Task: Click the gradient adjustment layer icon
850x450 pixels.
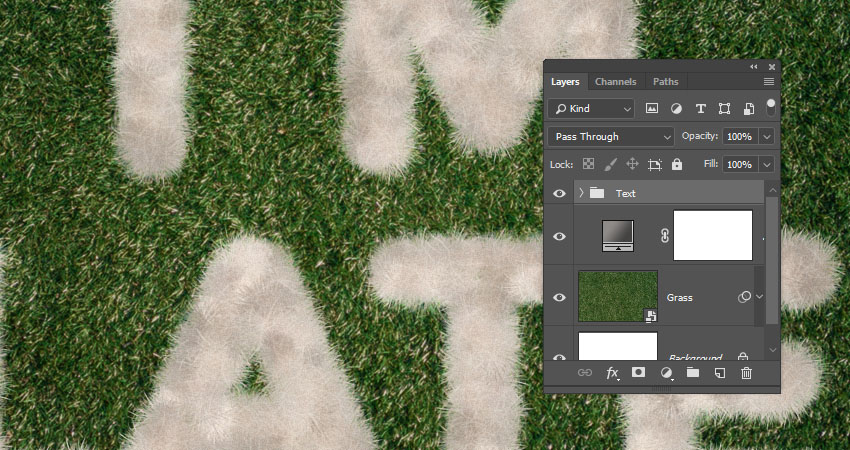Action: (x=618, y=236)
